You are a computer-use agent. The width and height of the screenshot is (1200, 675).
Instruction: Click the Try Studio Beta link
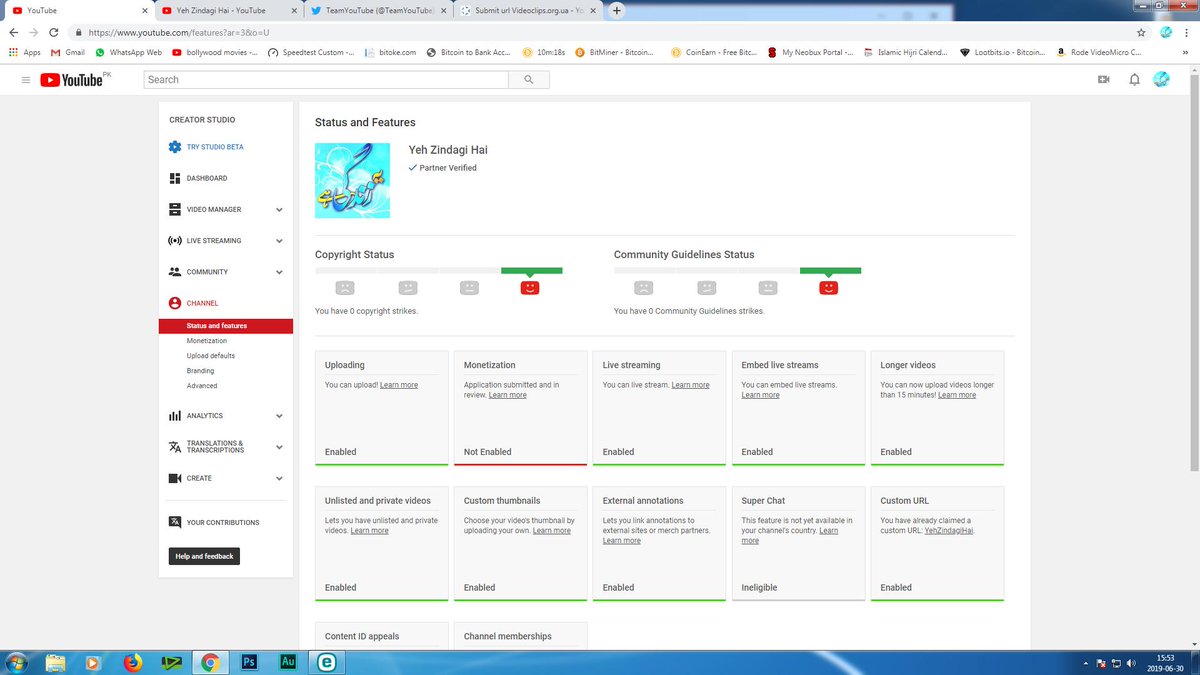(x=215, y=147)
